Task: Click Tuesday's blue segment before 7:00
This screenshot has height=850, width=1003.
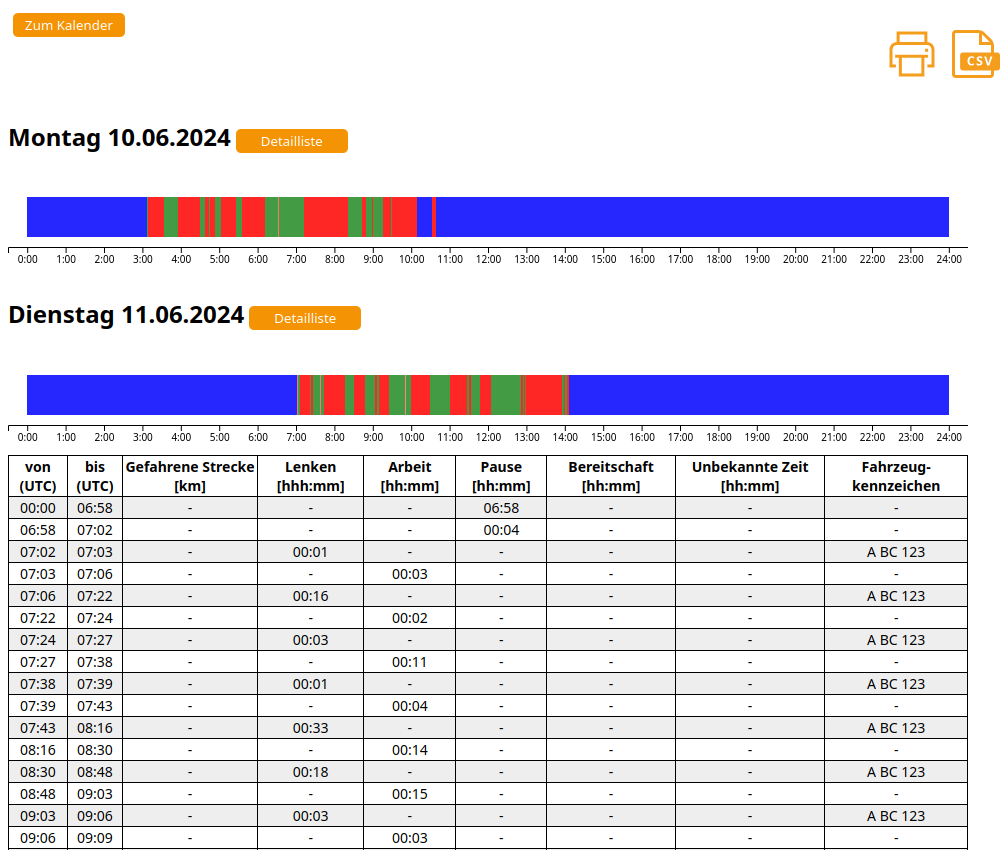Action: (x=160, y=395)
